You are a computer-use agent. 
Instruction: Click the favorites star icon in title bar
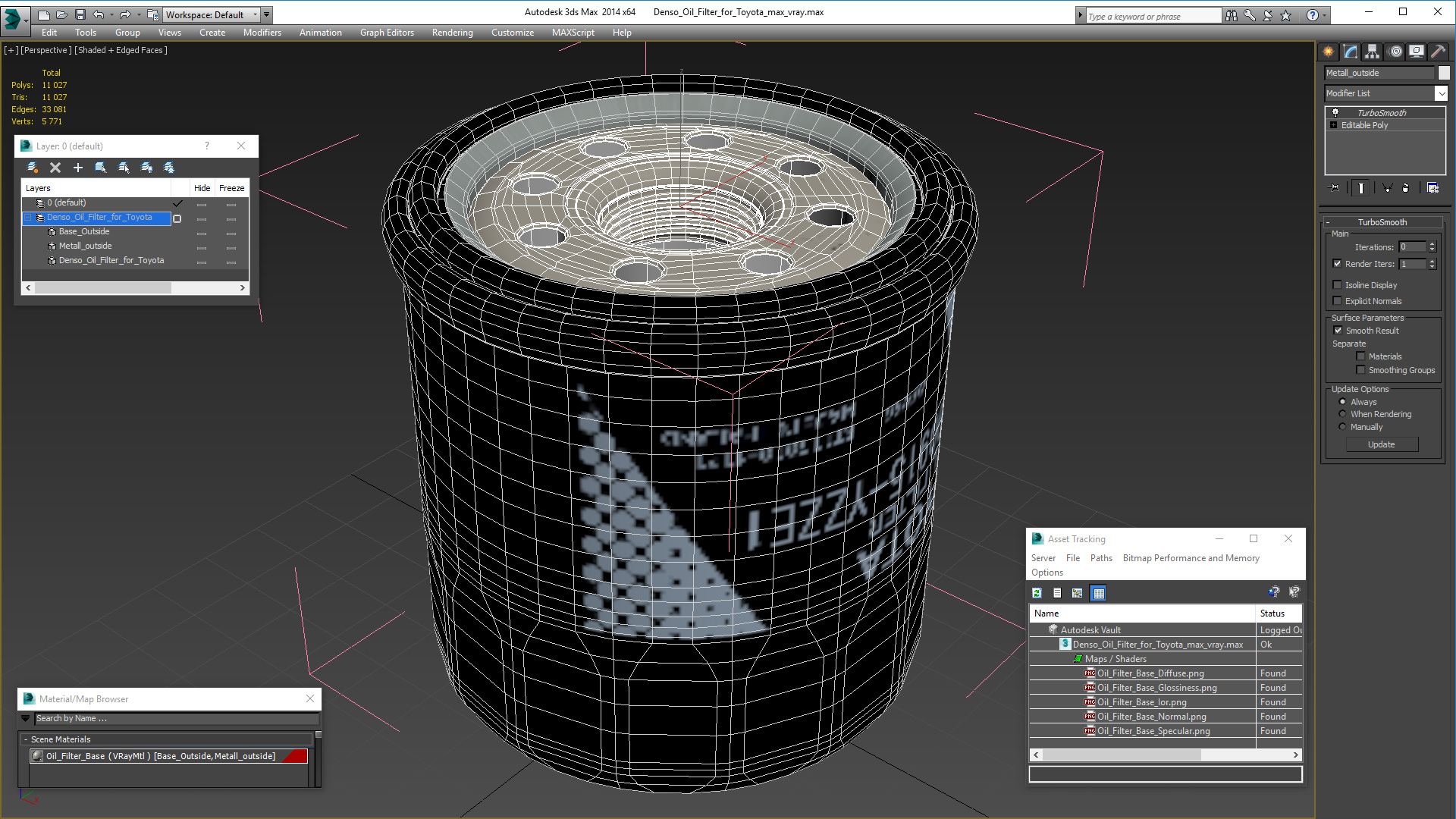point(1286,15)
